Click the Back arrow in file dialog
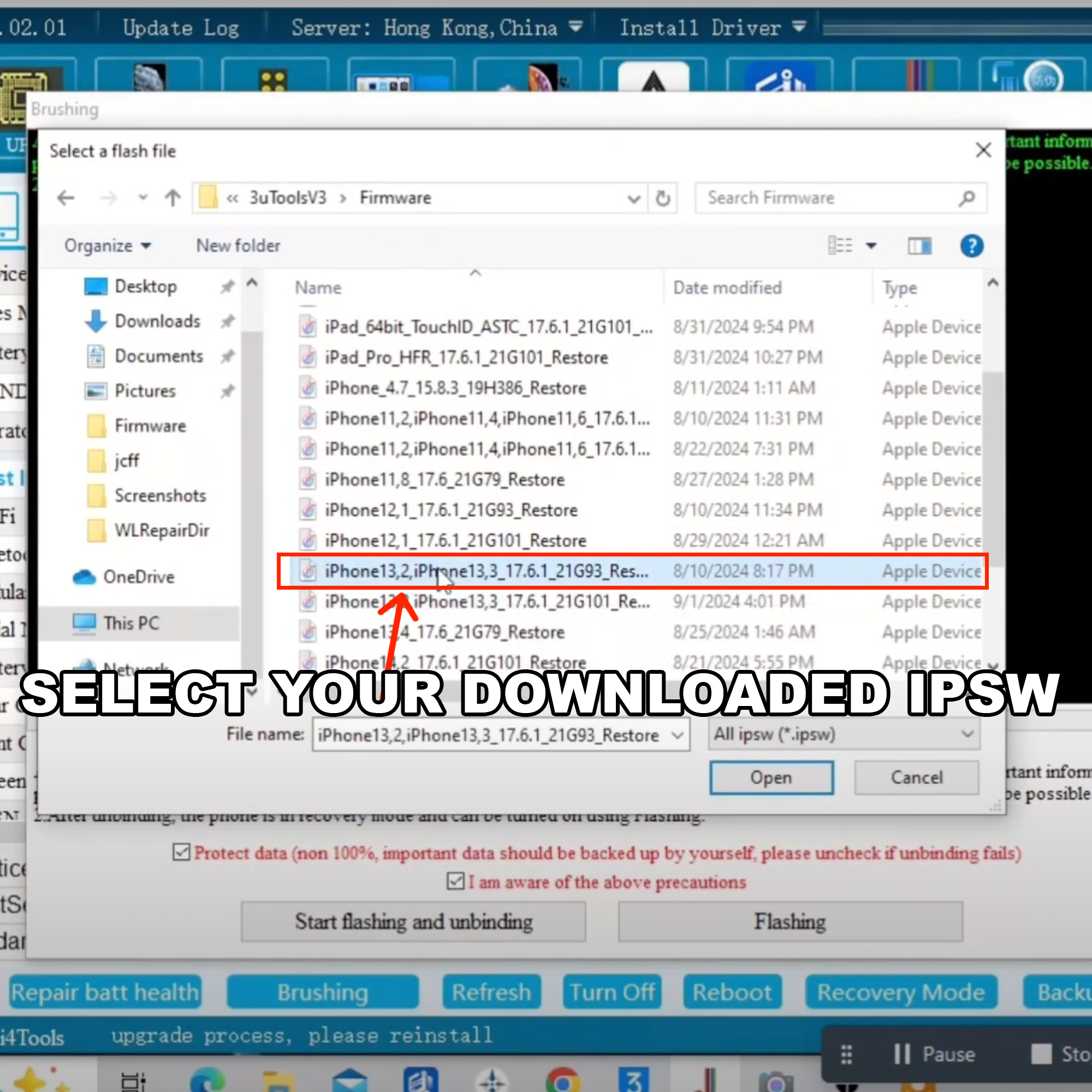Screen dimensions: 1092x1092 [x=66, y=198]
